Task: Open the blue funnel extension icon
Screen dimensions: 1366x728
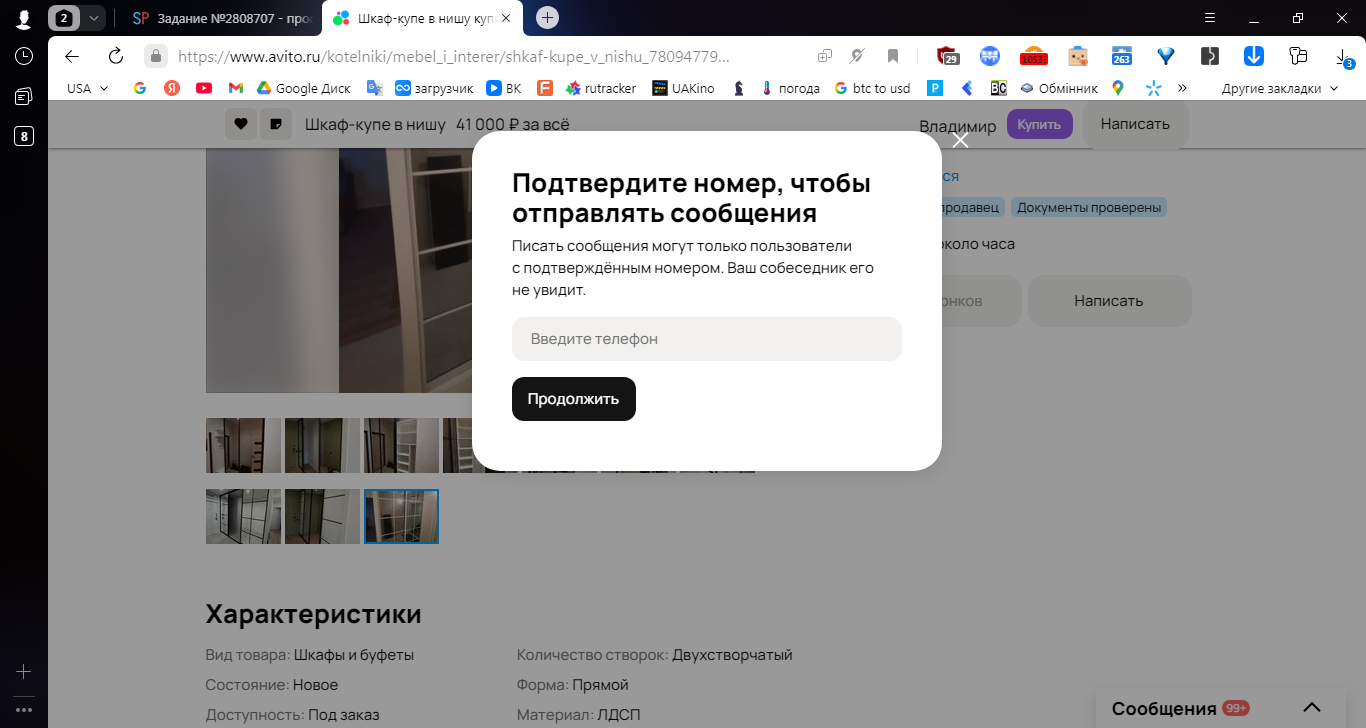Action: [x=1165, y=56]
